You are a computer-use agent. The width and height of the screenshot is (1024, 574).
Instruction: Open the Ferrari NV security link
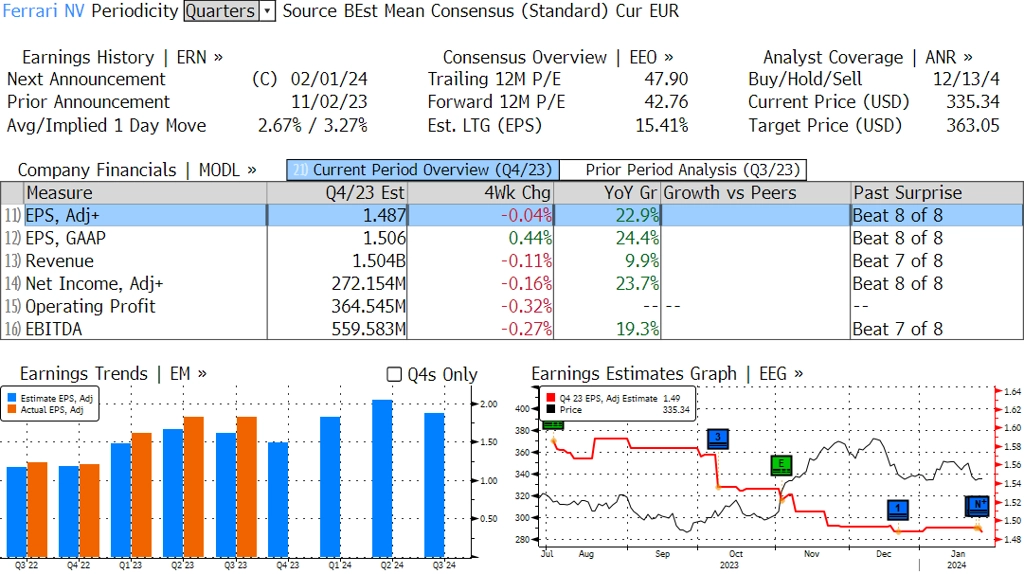tap(44, 11)
